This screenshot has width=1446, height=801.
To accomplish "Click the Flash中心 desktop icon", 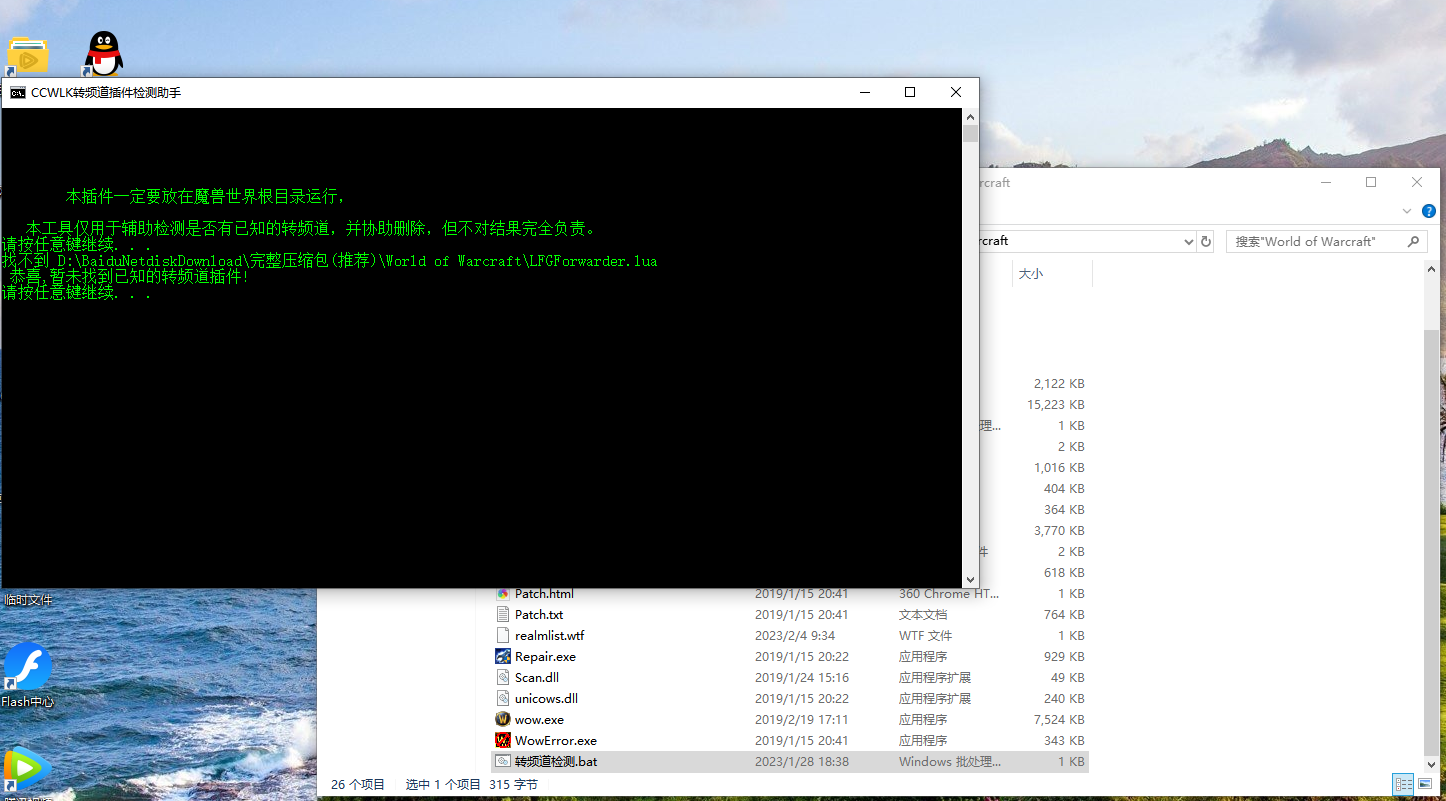I will [27, 666].
